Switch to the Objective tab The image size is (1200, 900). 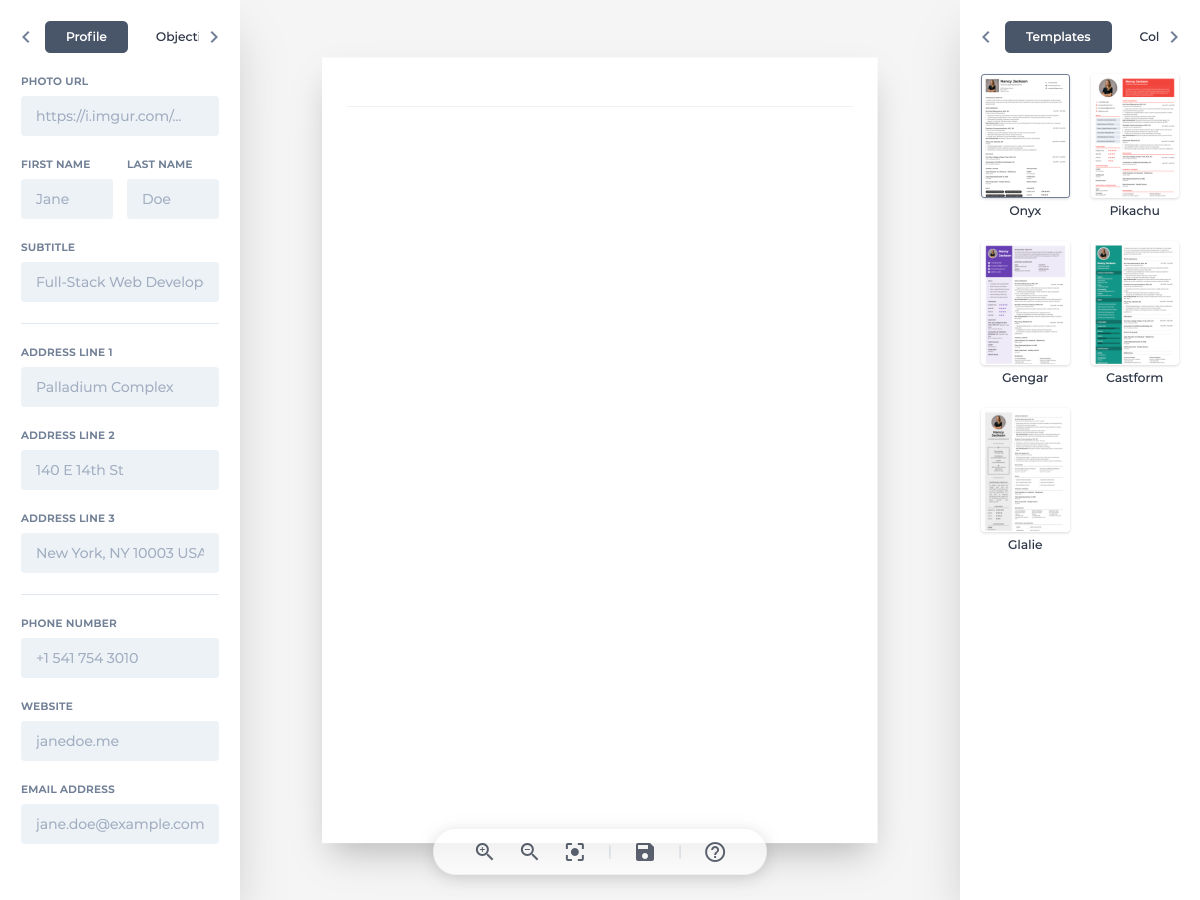tap(177, 37)
